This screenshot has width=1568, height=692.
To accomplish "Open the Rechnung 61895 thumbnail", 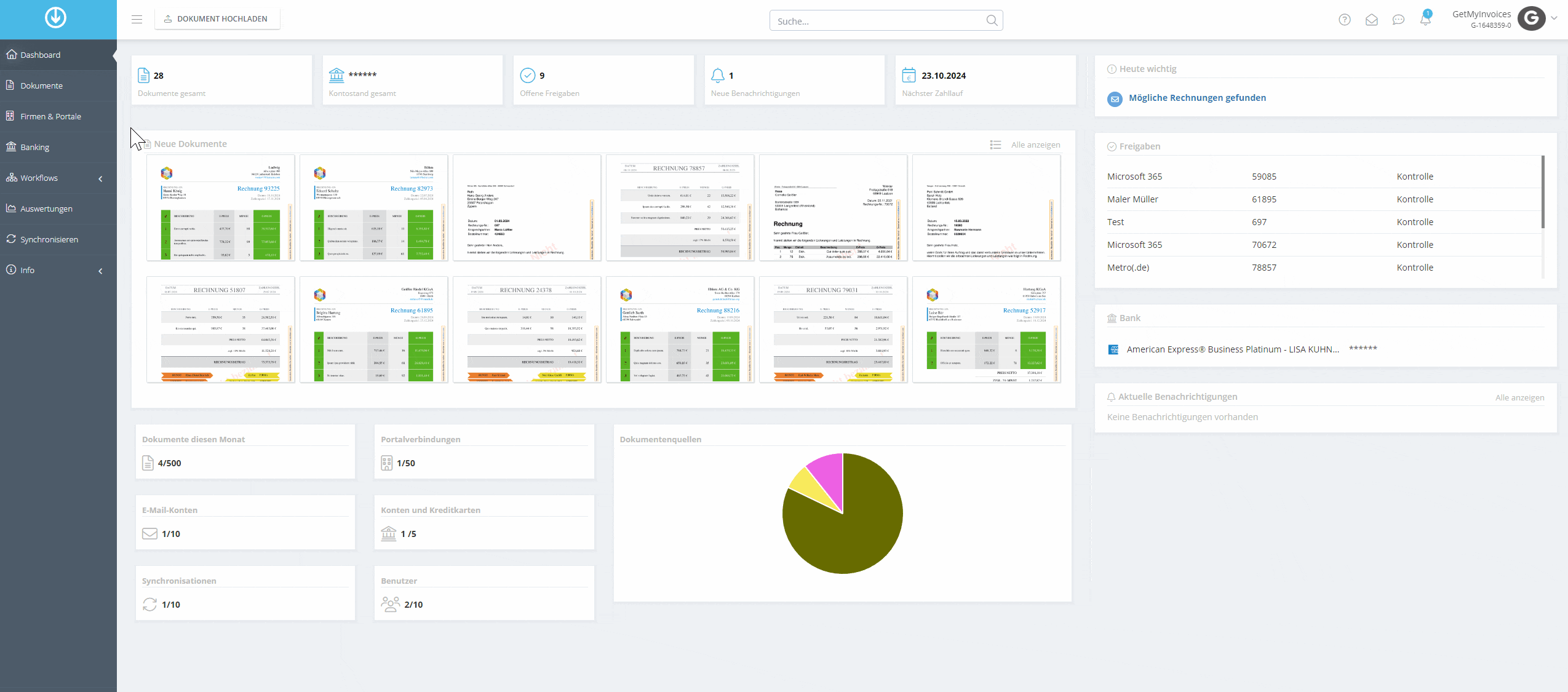I will click(x=373, y=330).
